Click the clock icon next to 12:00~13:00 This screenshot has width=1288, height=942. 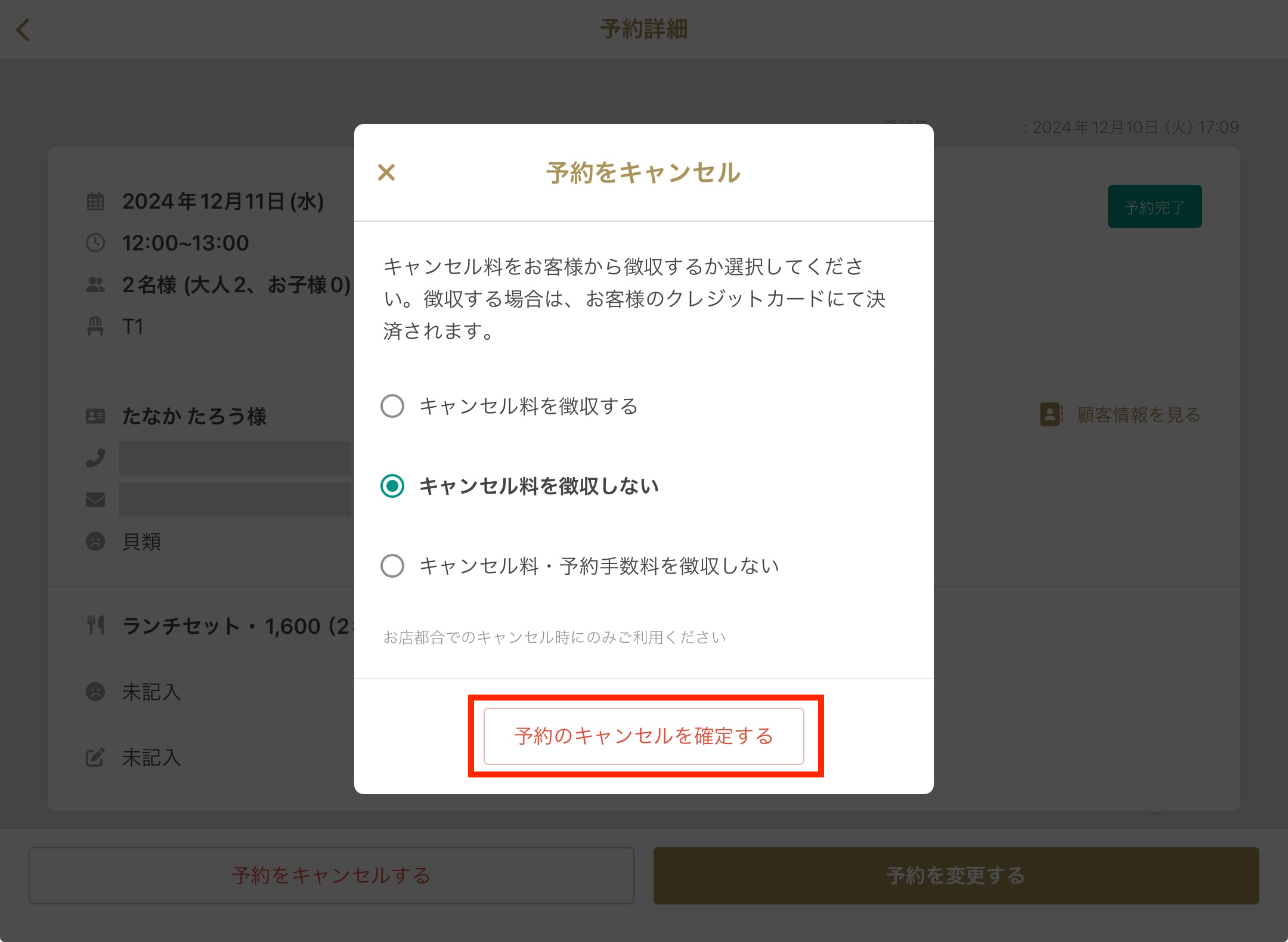click(95, 243)
